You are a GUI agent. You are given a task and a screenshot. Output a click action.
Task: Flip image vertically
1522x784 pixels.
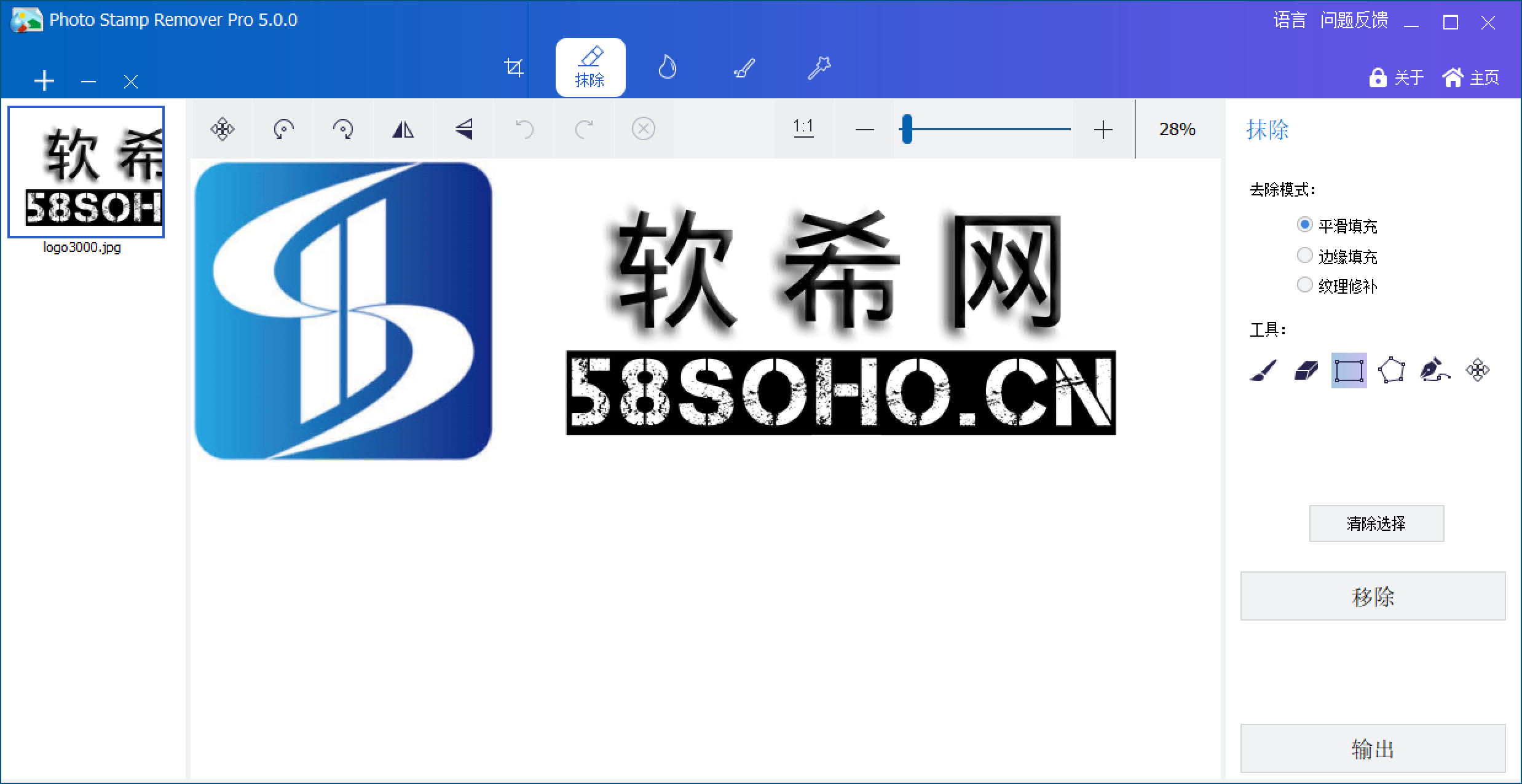[x=464, y=129]
